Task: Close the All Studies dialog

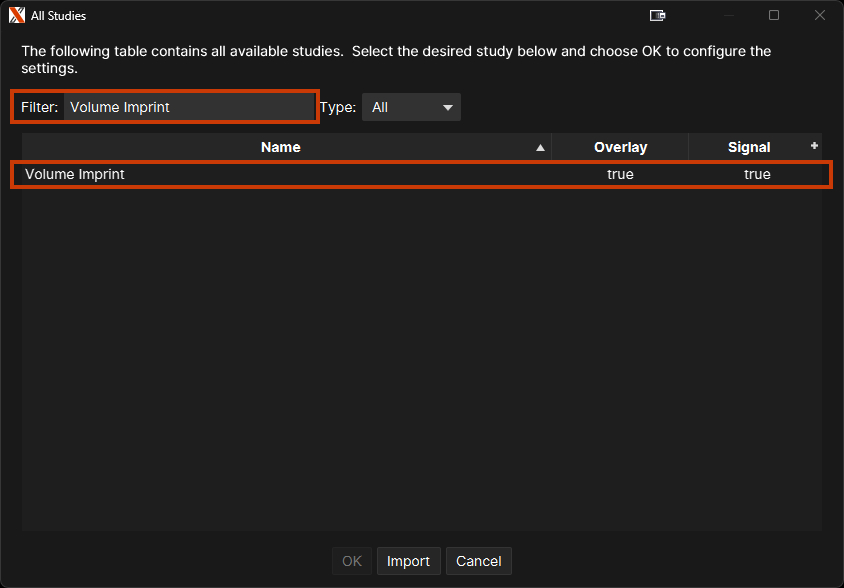Action: pos(819,15)
